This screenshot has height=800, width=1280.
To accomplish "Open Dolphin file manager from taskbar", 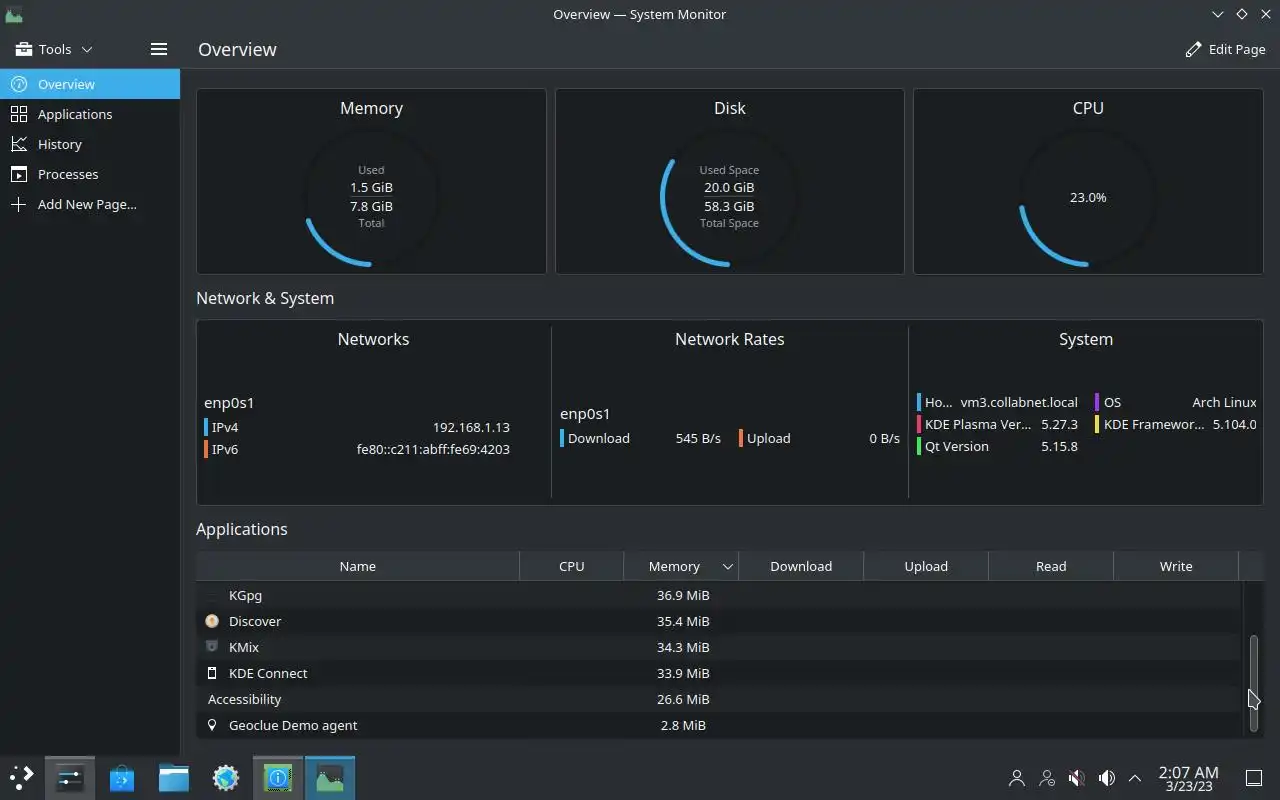I will point(174,777).
